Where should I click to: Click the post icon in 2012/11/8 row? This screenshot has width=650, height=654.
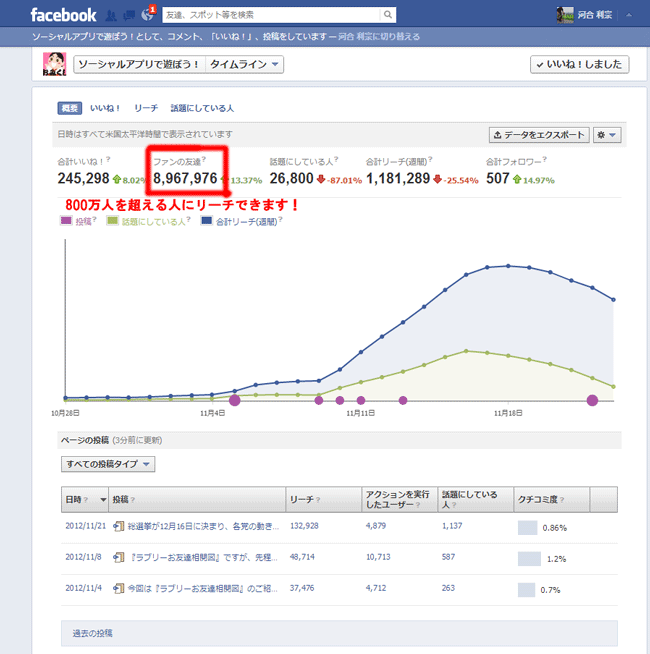pyautogui.click(x=118, y=557)
